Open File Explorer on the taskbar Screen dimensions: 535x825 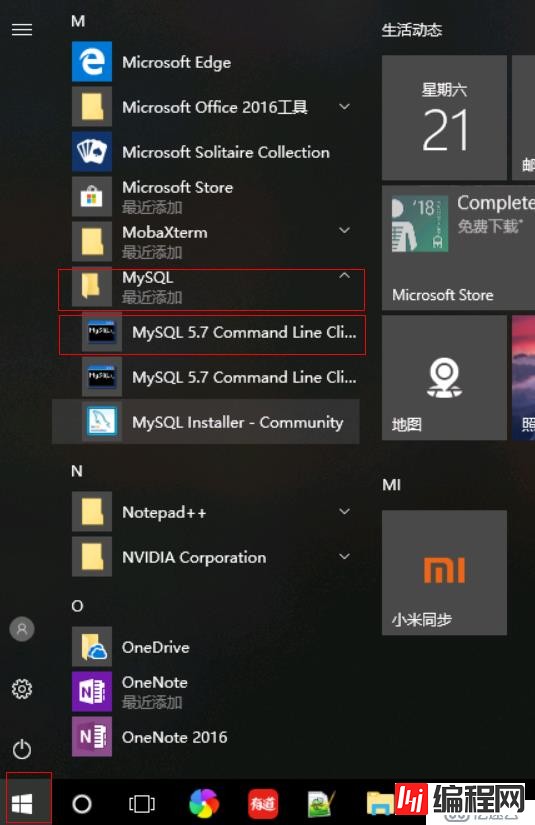[x=380, y=804]
